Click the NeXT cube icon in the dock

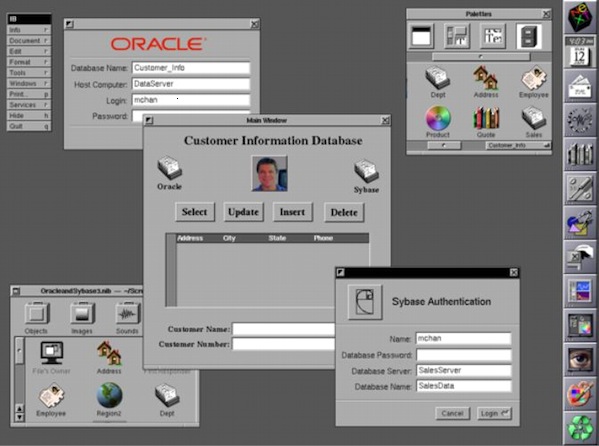580,18
